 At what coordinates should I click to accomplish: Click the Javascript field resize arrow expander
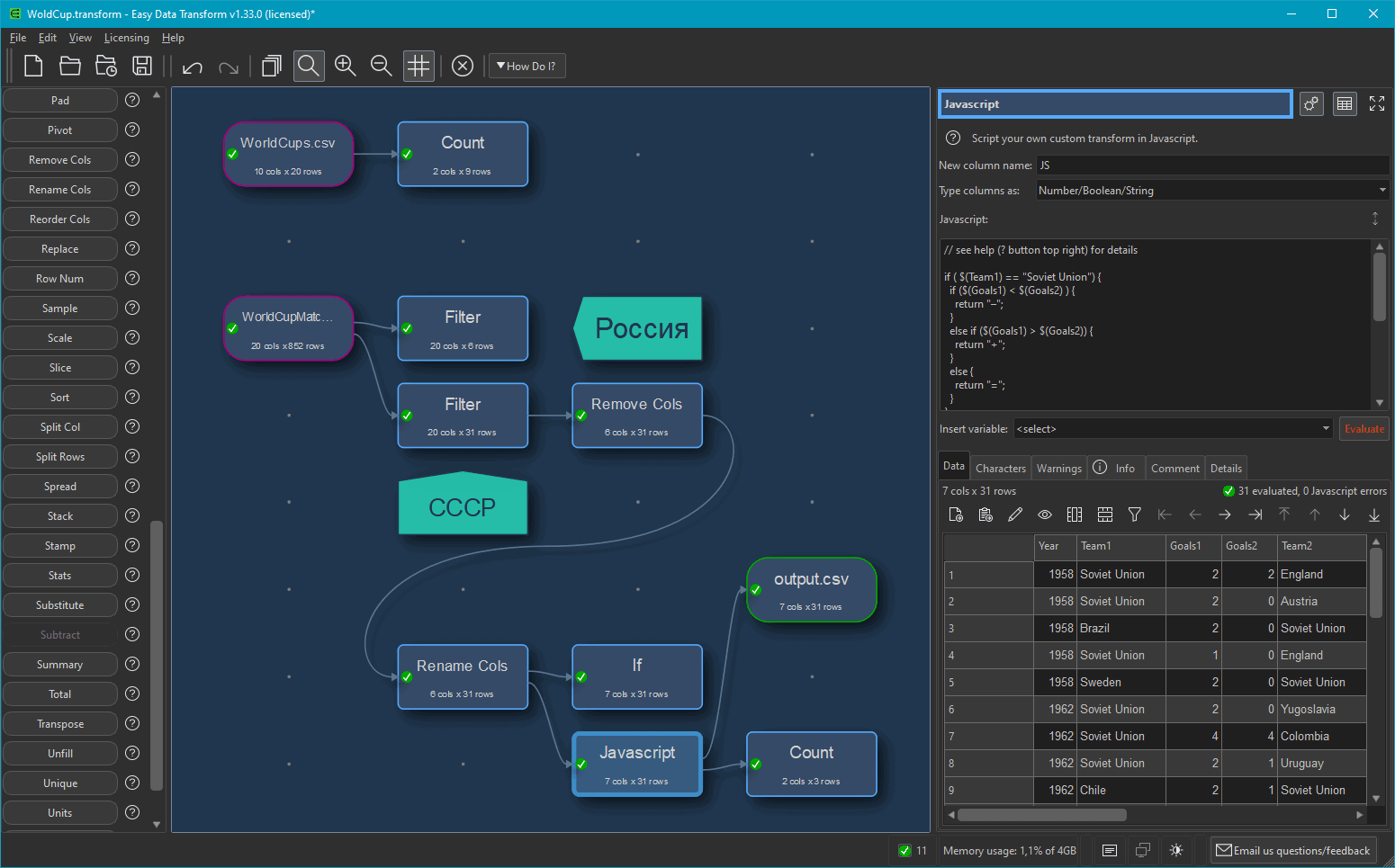(1375, 219)
